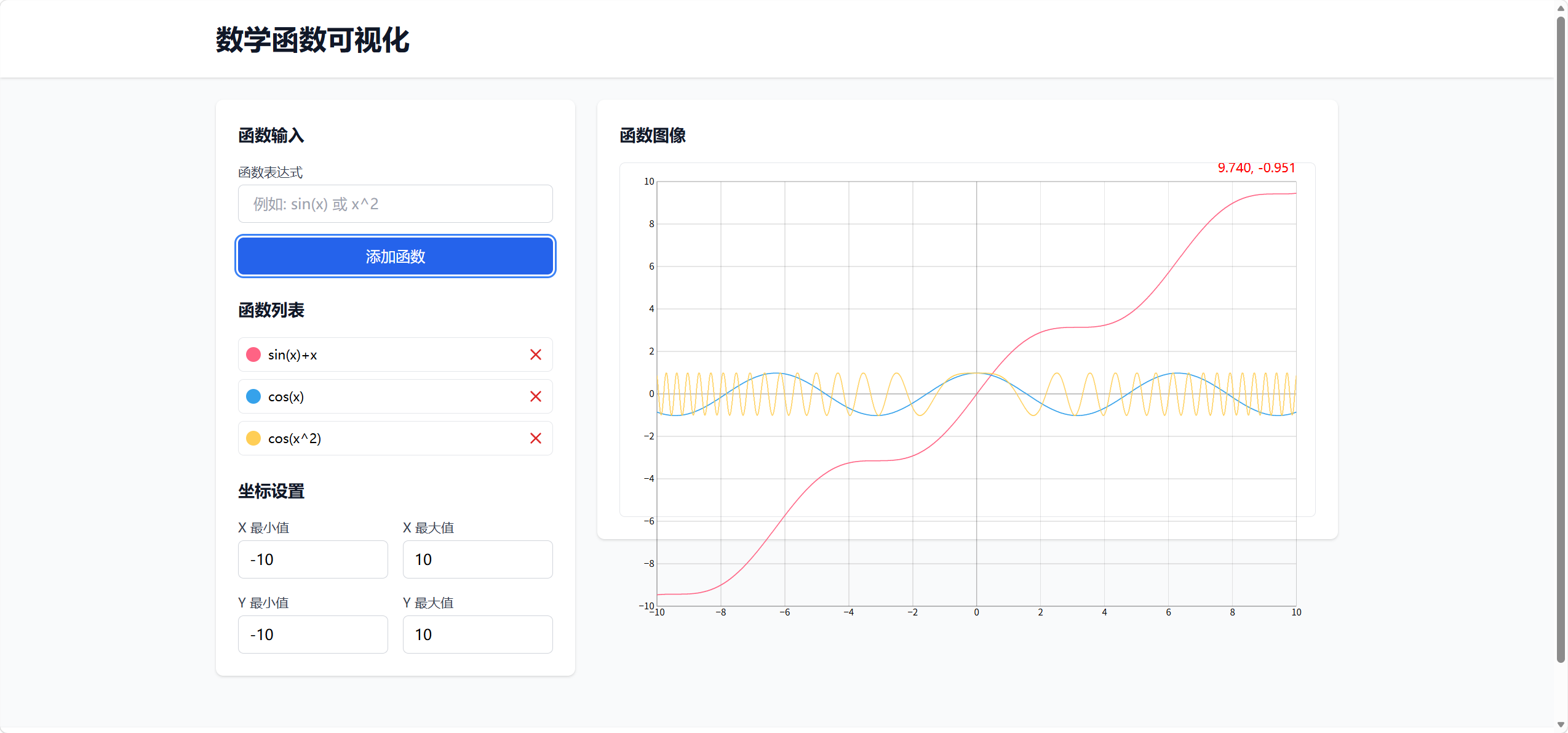Click the yellow dot next to cos(x^2)
The height and width of the screenshot is (733, 1568).
coord(253,438)
